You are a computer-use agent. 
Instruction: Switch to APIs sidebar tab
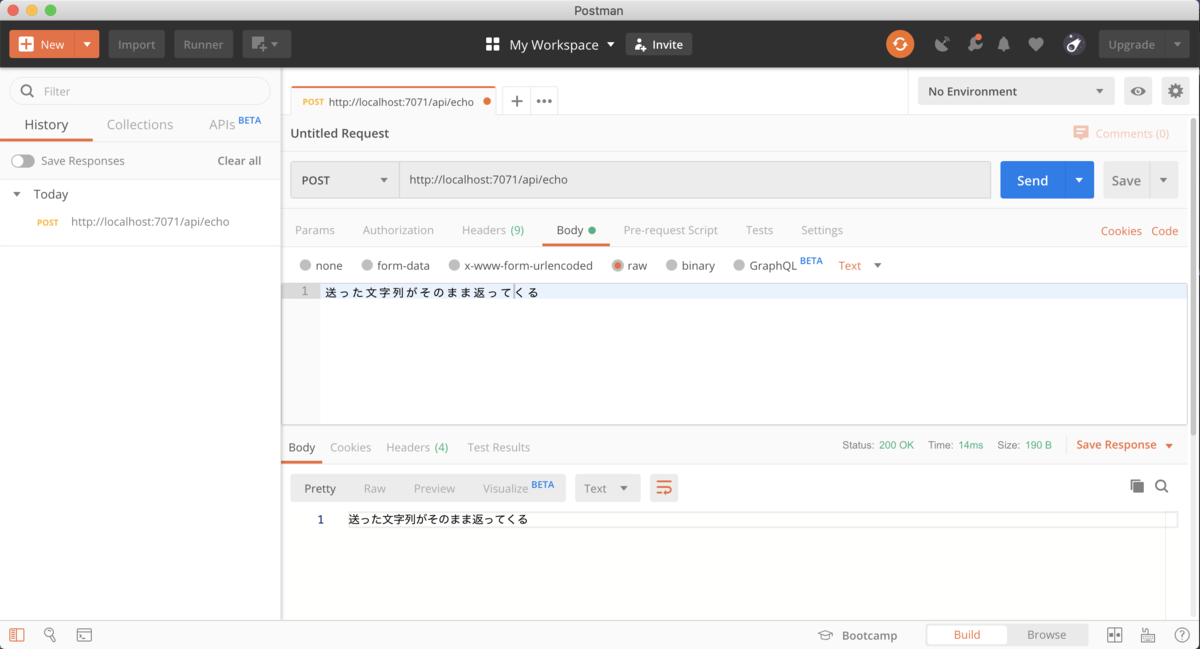tap(235, 124)
